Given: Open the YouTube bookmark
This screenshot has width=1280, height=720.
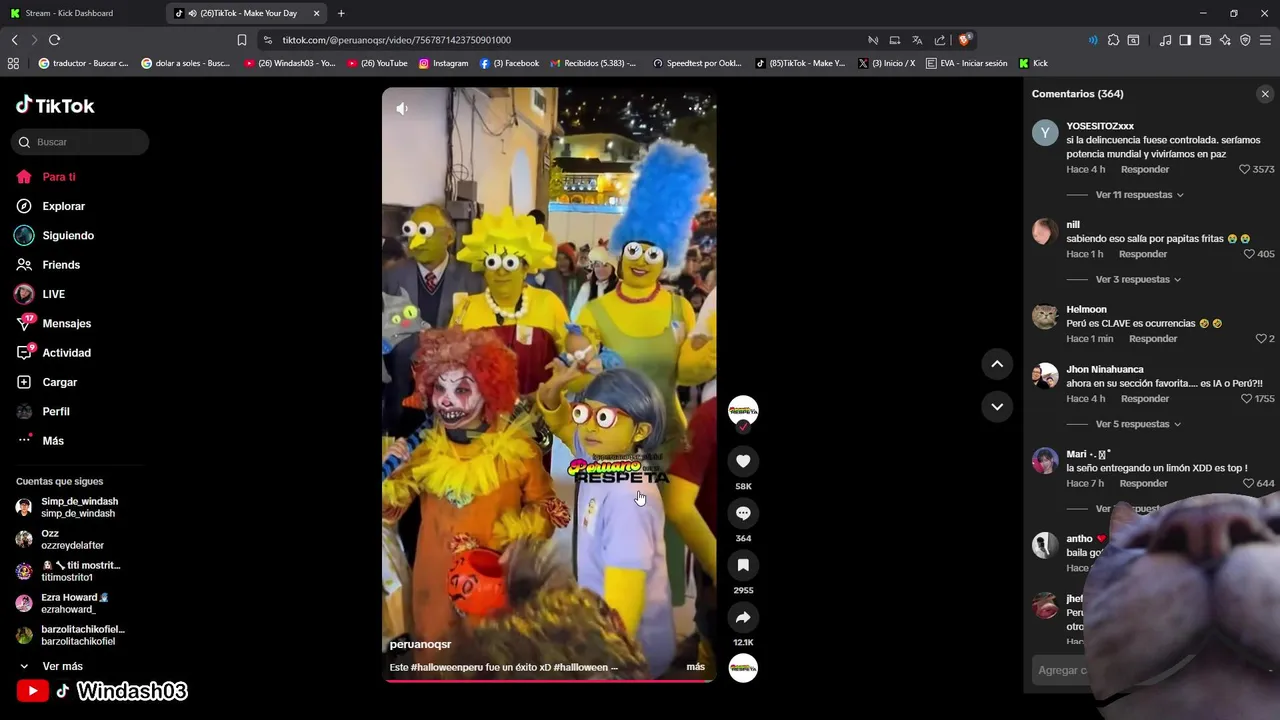Looking at the screenshot, I should [x=377, y=63].
